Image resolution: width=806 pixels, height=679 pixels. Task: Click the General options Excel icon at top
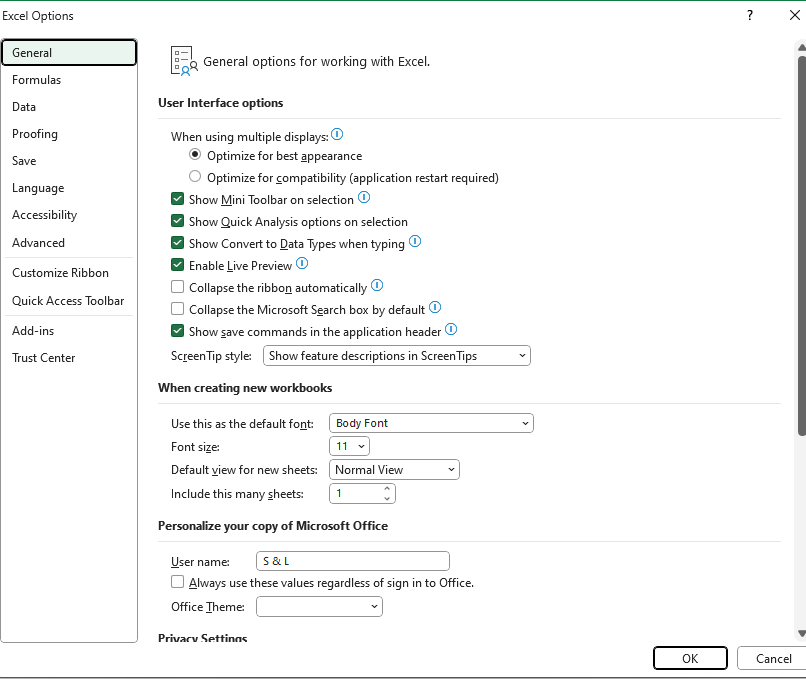coord(183,59)
